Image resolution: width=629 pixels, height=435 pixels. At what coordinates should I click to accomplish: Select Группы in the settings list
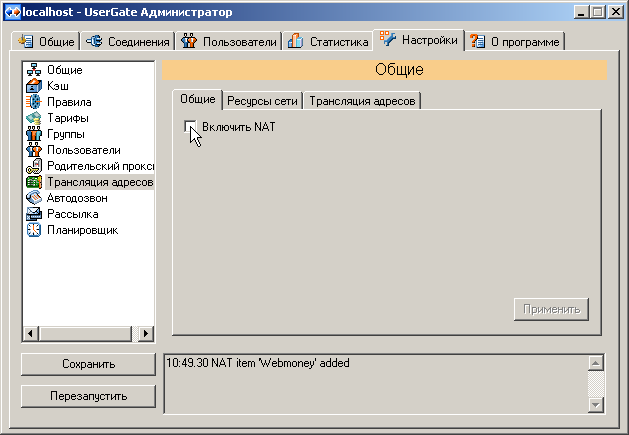[x=66, y=134]
